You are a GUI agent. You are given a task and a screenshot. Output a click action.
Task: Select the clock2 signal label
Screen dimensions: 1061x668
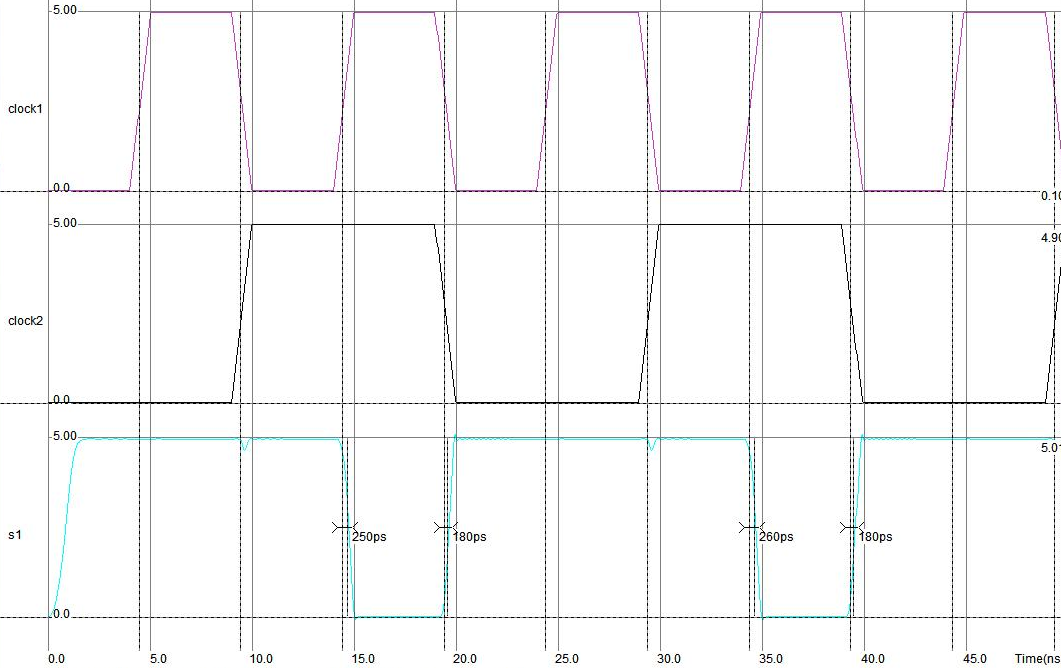(x=25, y=321)
